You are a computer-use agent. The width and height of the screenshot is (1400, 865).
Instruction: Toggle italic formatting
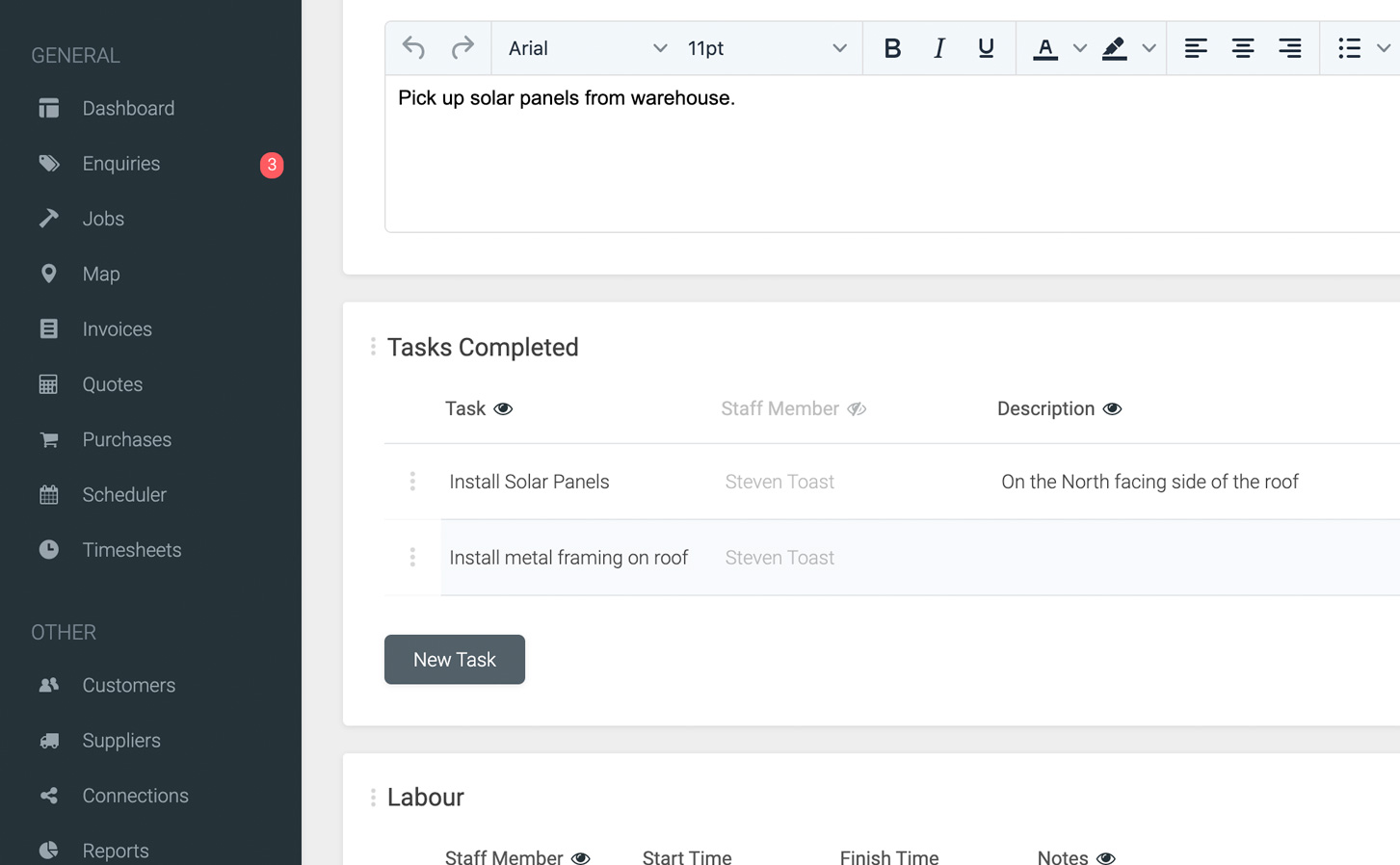click(939, 48)
